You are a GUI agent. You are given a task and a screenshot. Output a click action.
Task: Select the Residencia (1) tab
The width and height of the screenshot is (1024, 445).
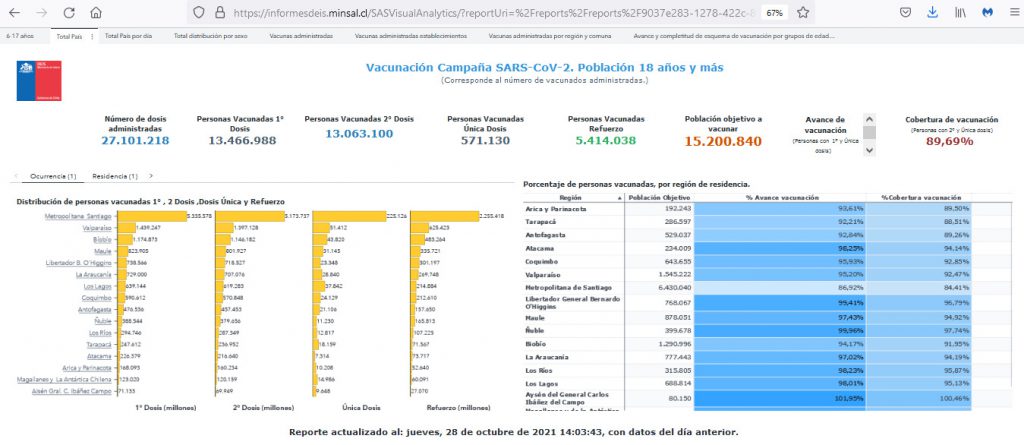point(114,176)
